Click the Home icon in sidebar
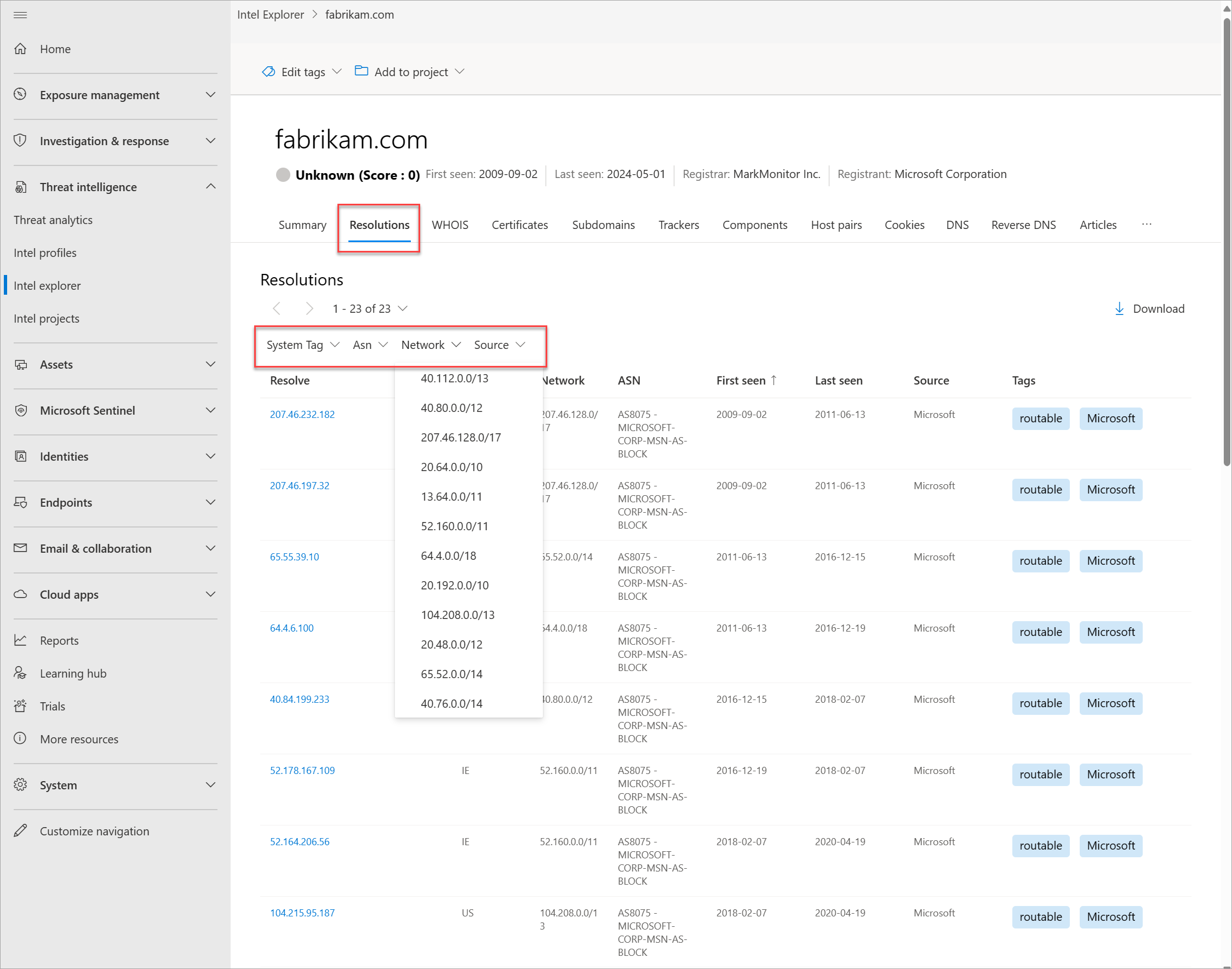The width and height of the screenshot is (1232, 969). click(20, 49)
